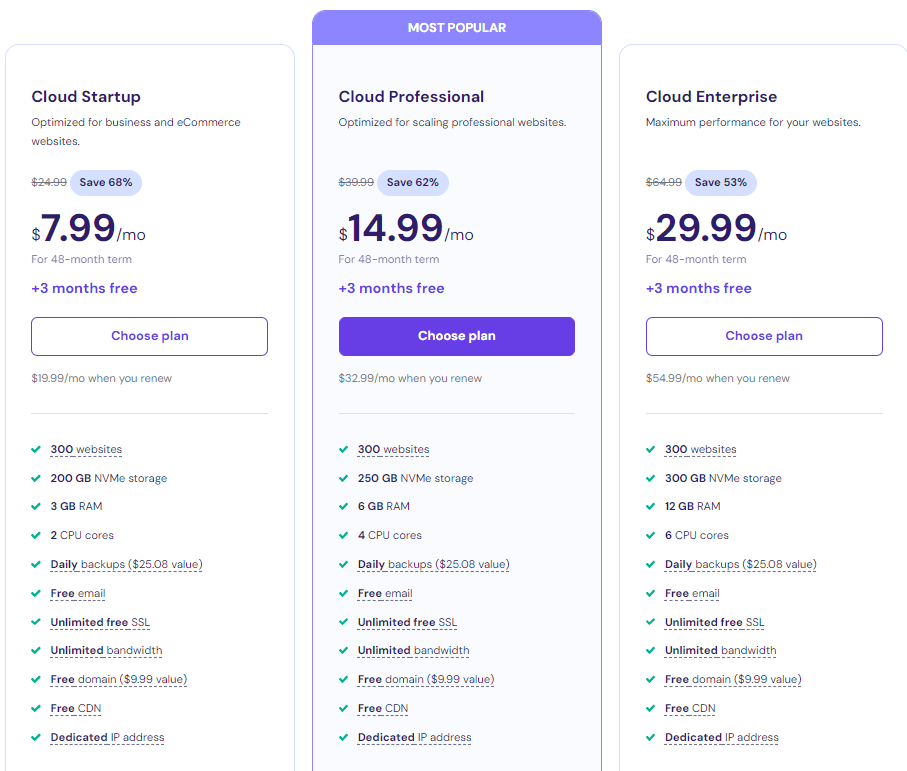Open 300 websites tooltip in Cloud Startup

(86, 449)
